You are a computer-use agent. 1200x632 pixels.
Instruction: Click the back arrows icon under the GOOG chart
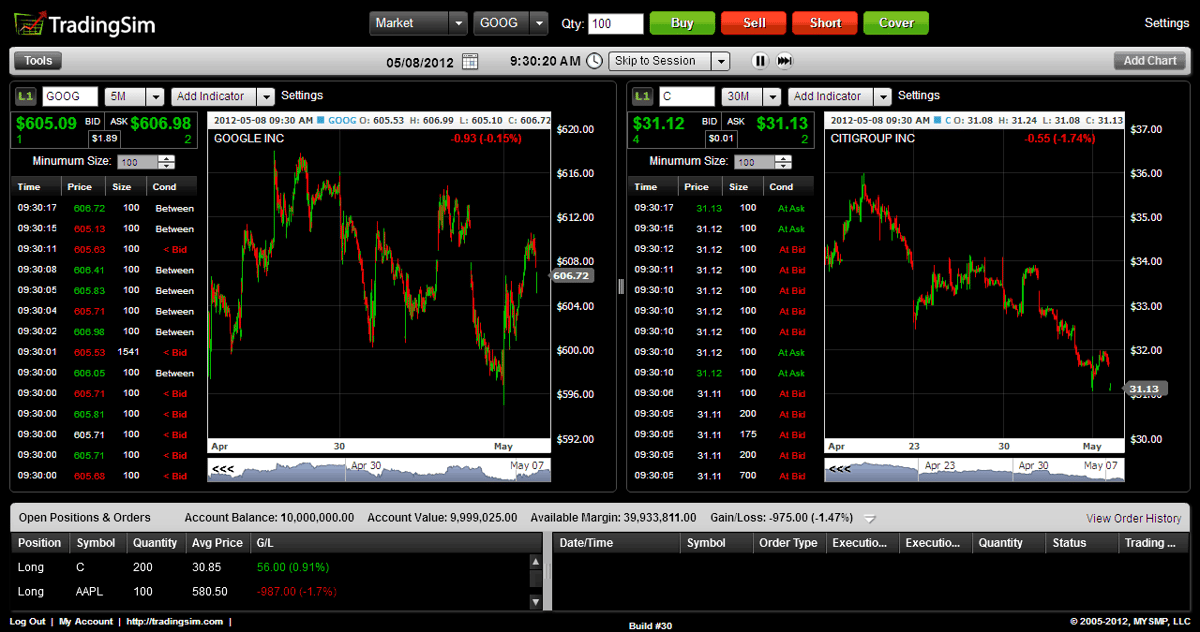coord(223,467)
